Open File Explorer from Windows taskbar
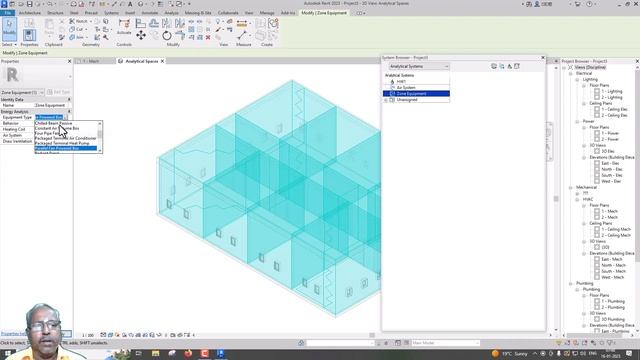Image resolution: width=640 pixels, height=360 pixels. (x=156, y=353)
